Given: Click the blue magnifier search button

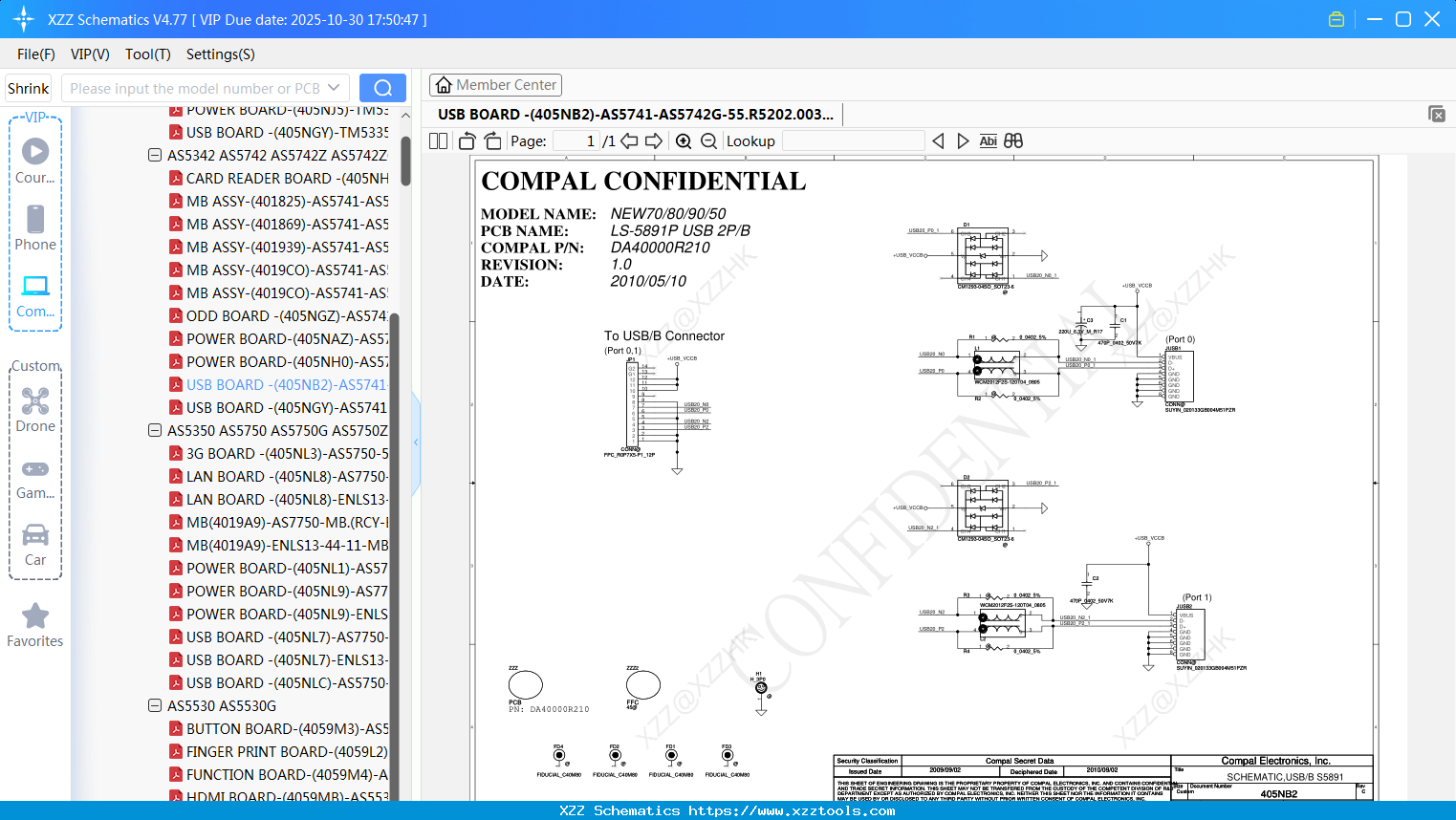Looking at the screenshot, I should click(382, 88).
